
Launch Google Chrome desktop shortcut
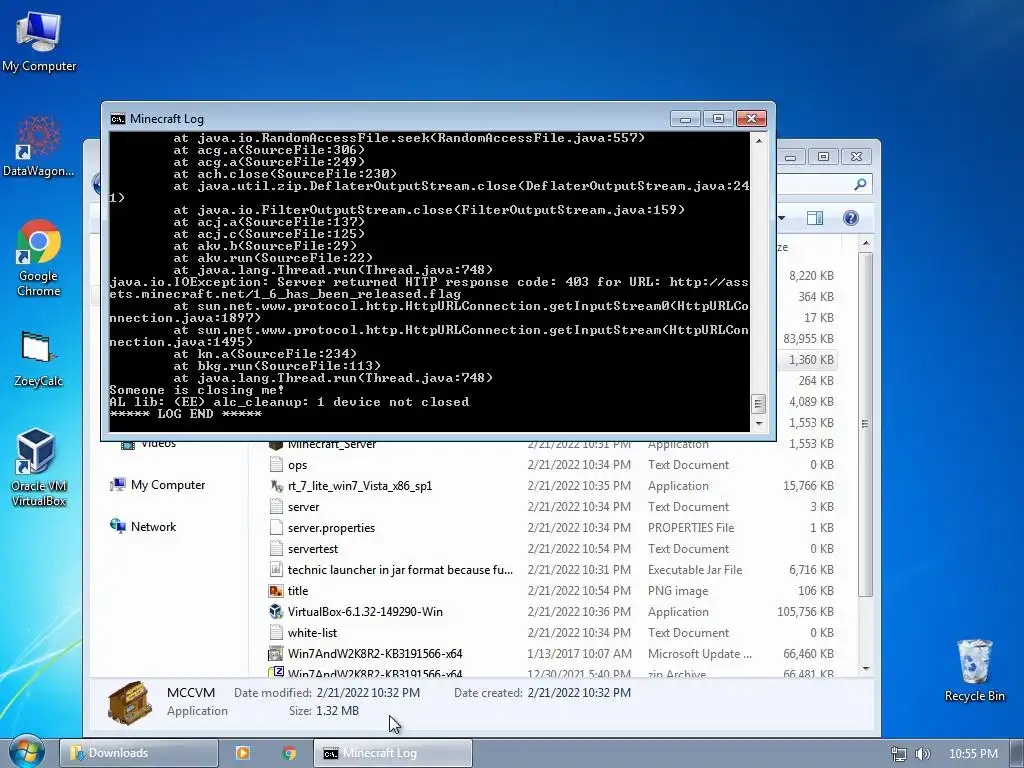click(39, 259)
